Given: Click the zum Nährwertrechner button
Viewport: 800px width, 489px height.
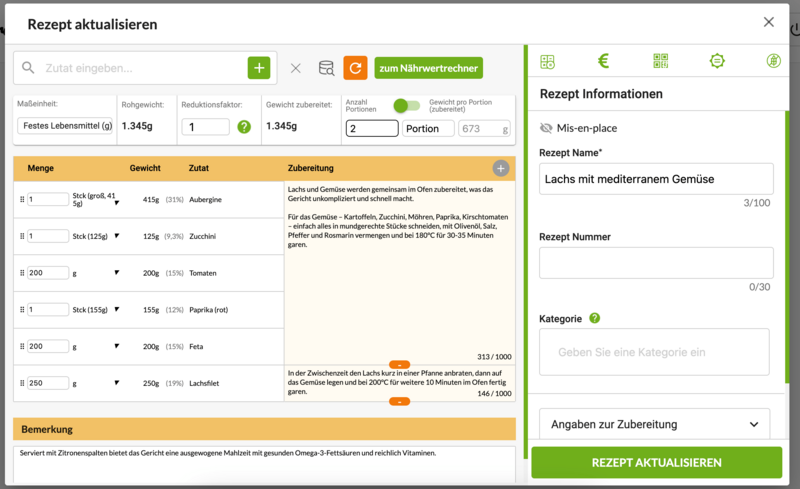Looking at the screenshot, I should [x=428, y=68].
